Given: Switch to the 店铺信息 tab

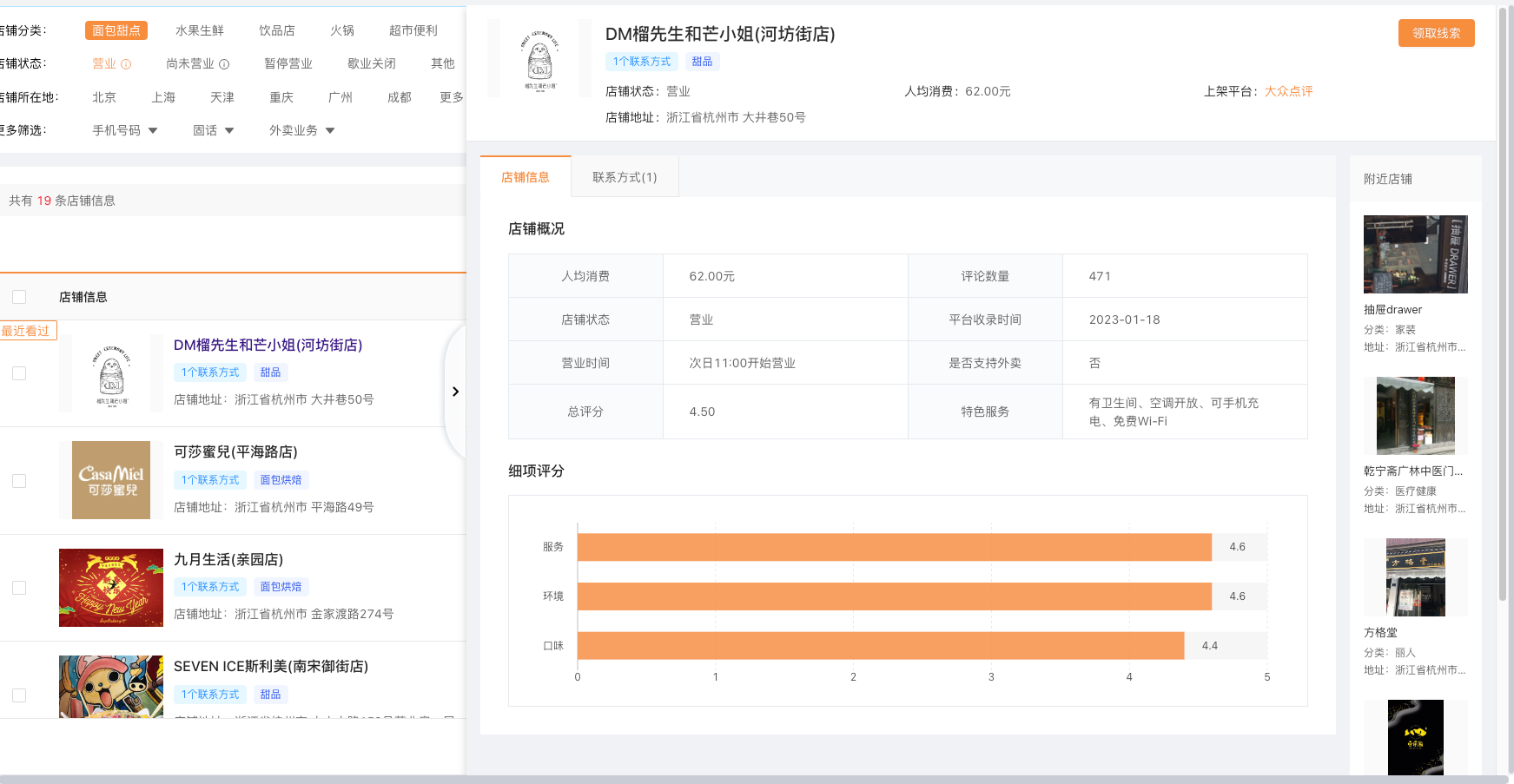Looking at the screenshot, I should (x=526, y=177).
